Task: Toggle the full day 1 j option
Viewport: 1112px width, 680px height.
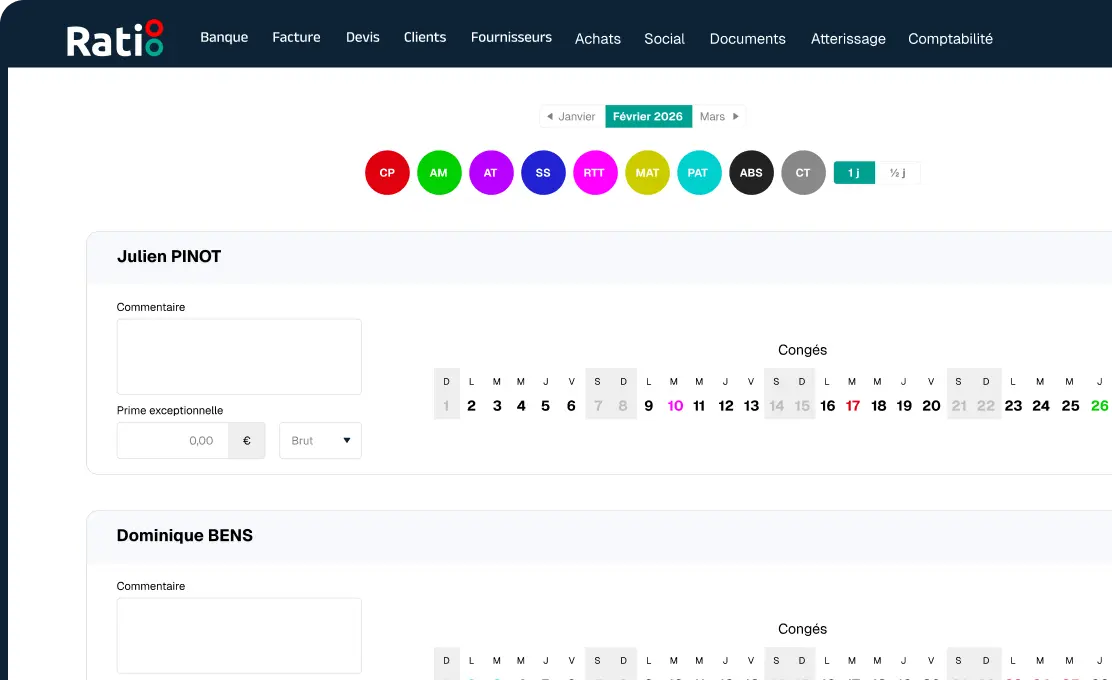Action: click(854, 173)
